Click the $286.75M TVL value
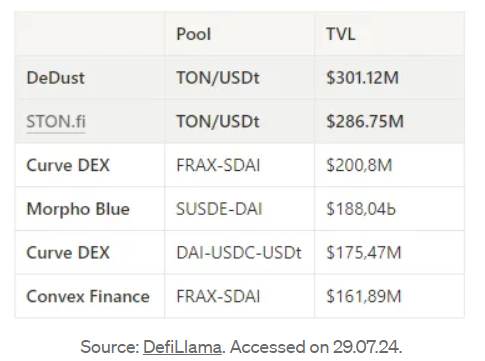 click(x=365, y=121)
